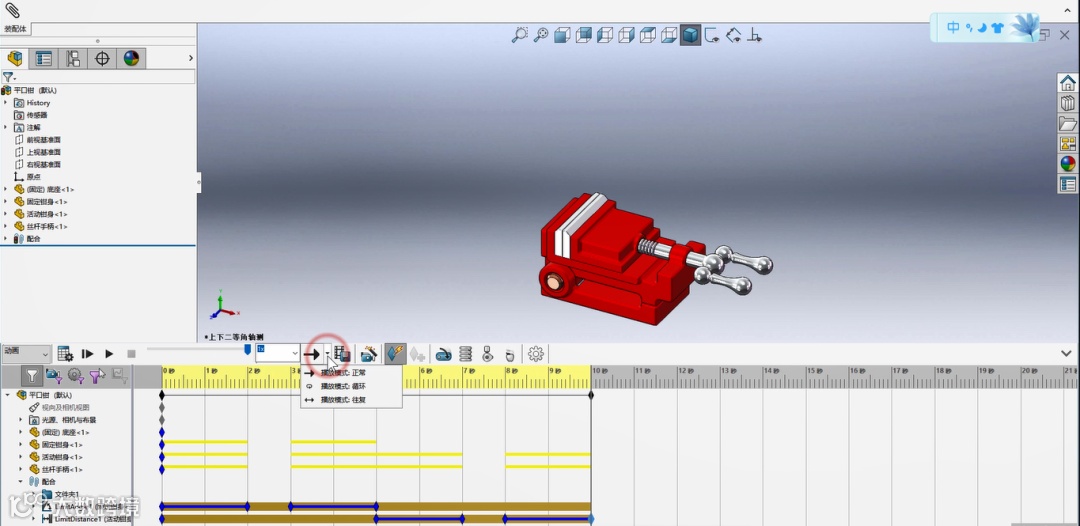1080x526 pixels.
Task: Click the playback time slider handle
Action: click(x=248, y=350)
